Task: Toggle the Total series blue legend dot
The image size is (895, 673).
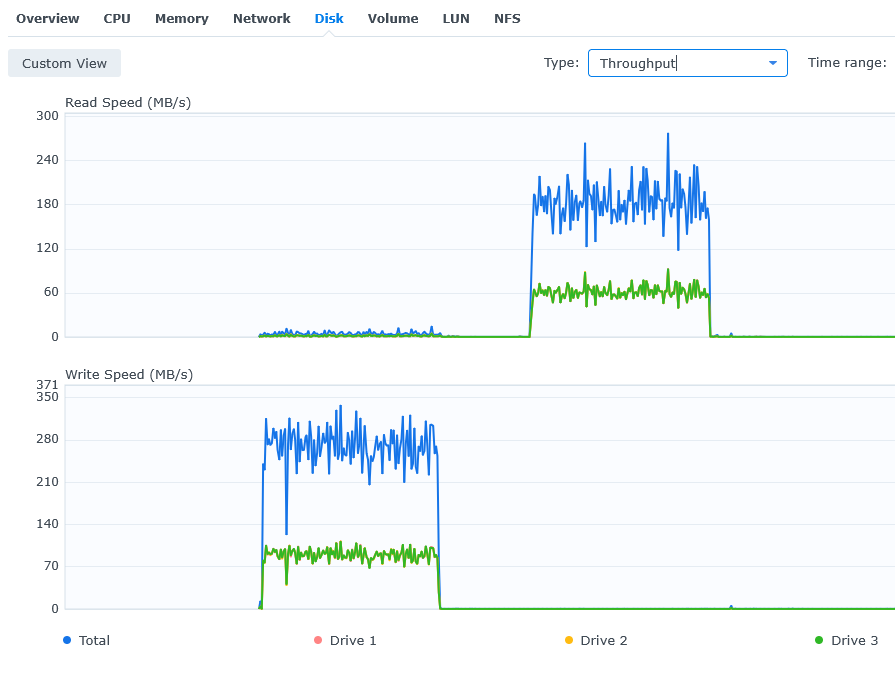Action: pos(67,640)
